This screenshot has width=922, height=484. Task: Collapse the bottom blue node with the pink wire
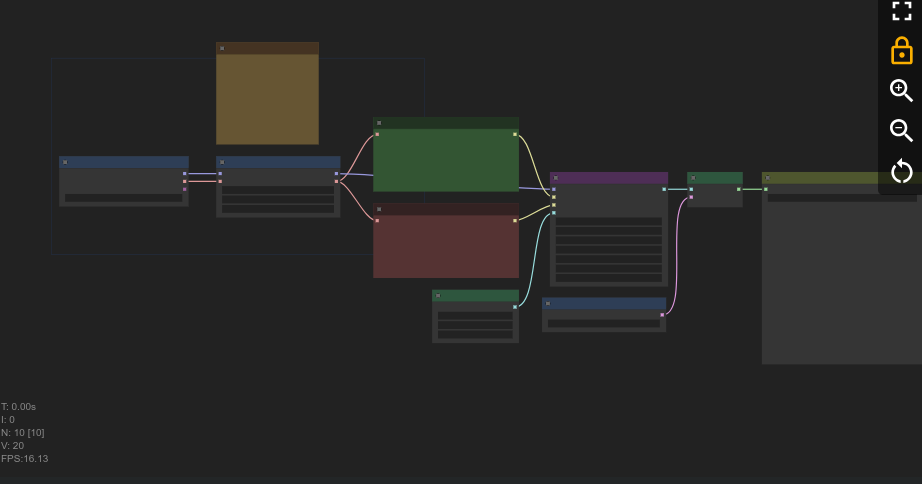(548, 303)
